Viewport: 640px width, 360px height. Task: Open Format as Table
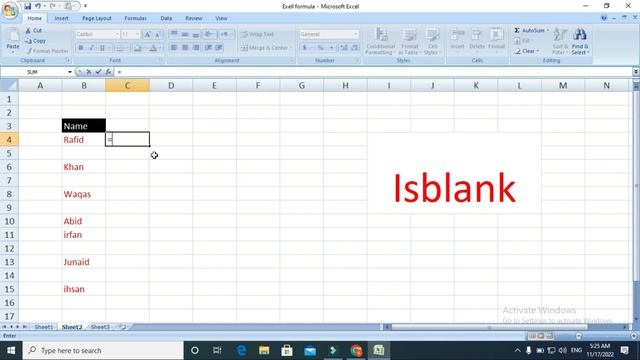[x=409, y=41]
